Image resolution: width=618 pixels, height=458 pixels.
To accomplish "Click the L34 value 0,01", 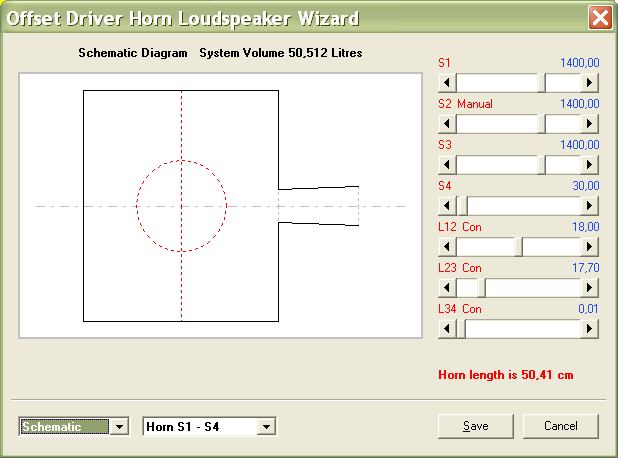I will 588,309.
